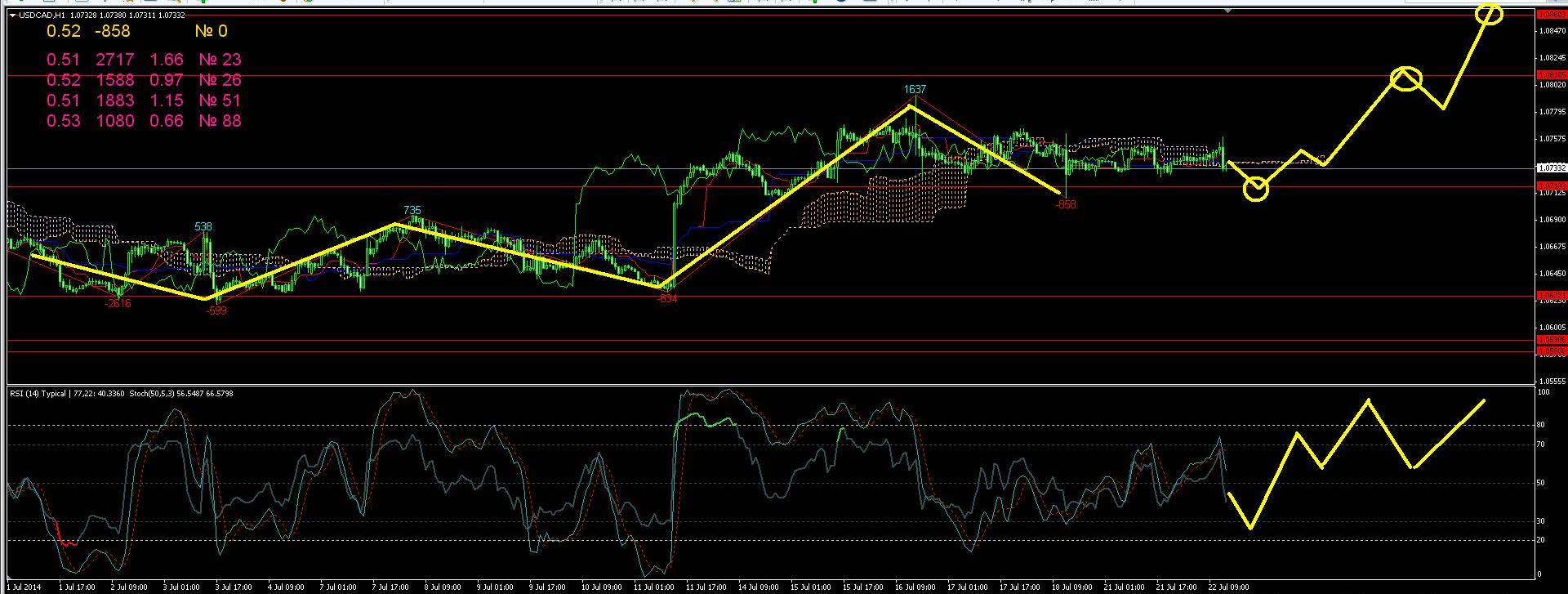This screenshot has height=594, width=1568.
Task: Select the 1.07183 red price level label
Action: click(1551, 186)
